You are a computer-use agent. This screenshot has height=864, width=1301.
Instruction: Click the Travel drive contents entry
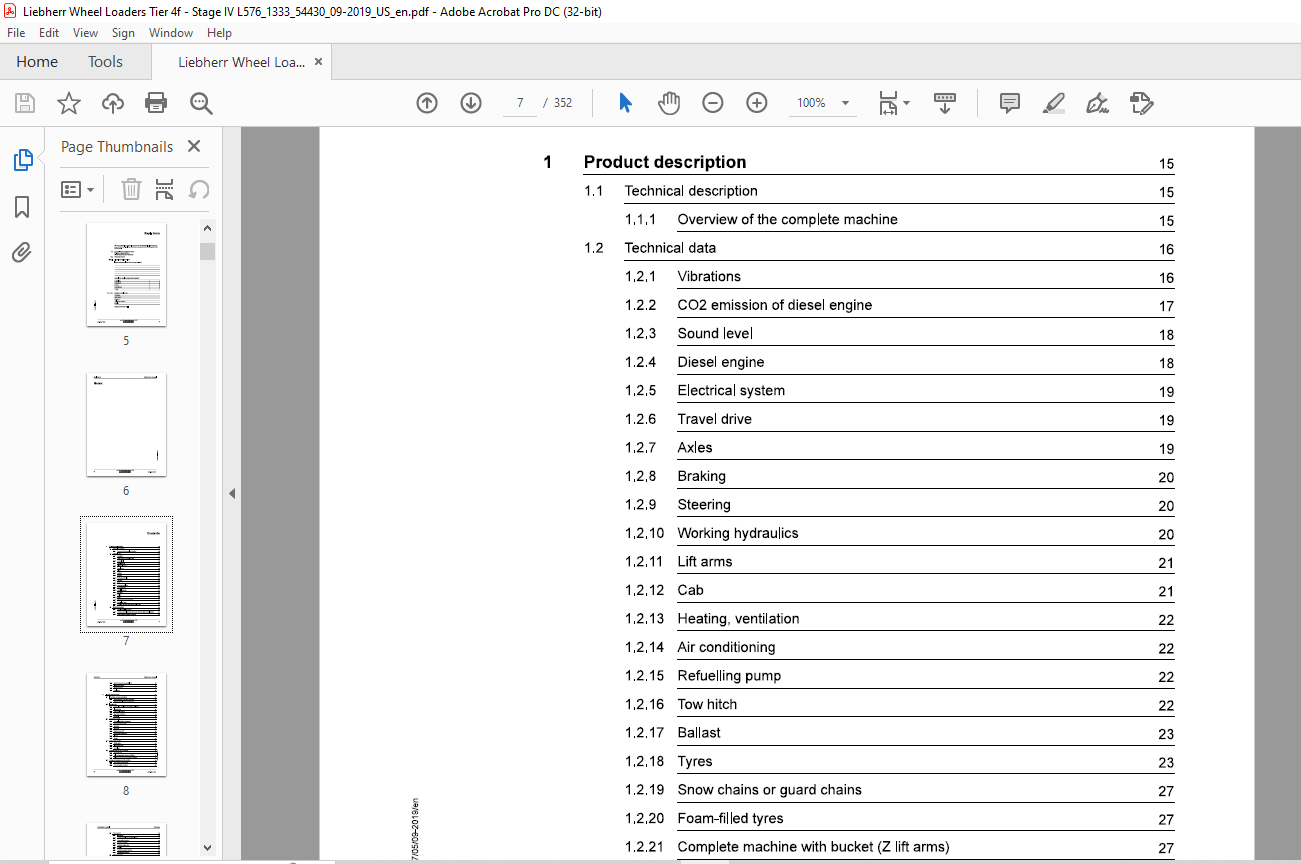(715, 419)
